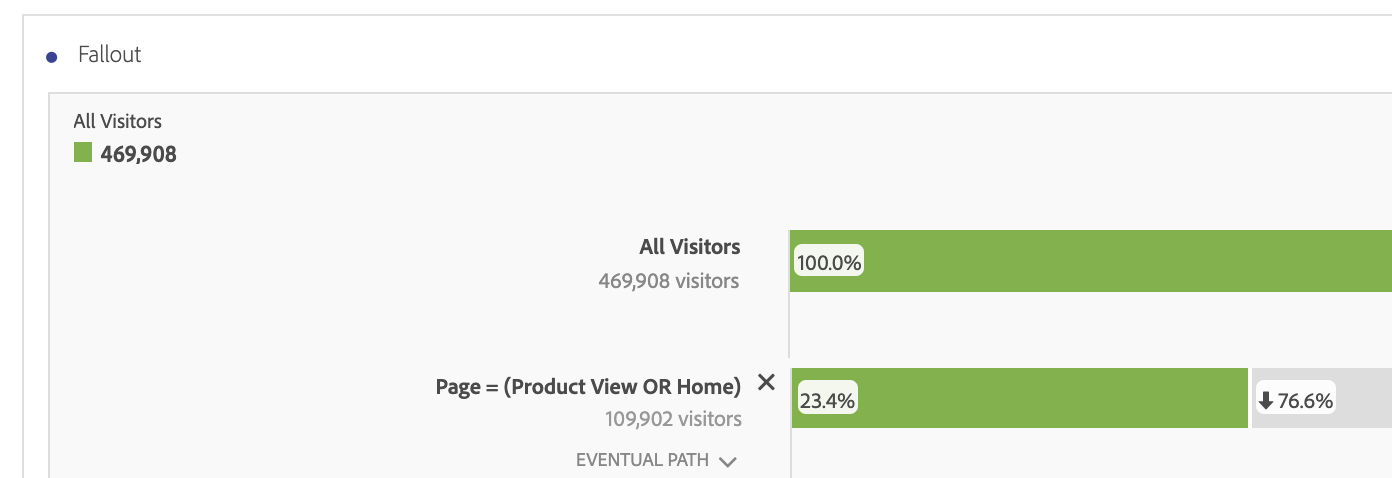Click the 109,902 visitors count text
1392x478 pixels.
point(673,419)
